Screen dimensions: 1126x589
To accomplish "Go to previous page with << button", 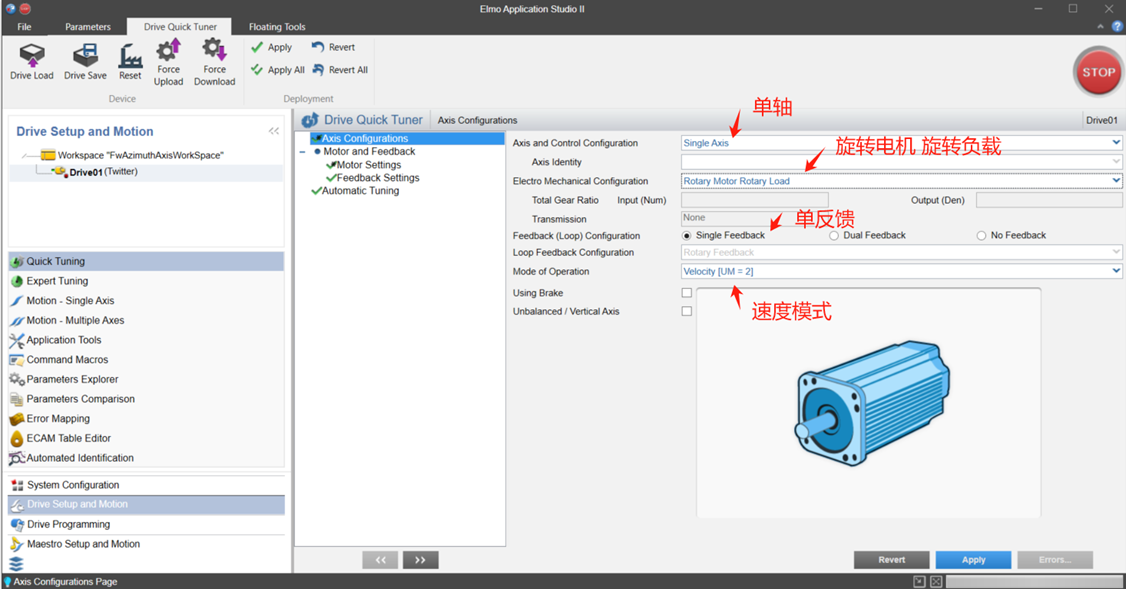I will click(380, 560).
